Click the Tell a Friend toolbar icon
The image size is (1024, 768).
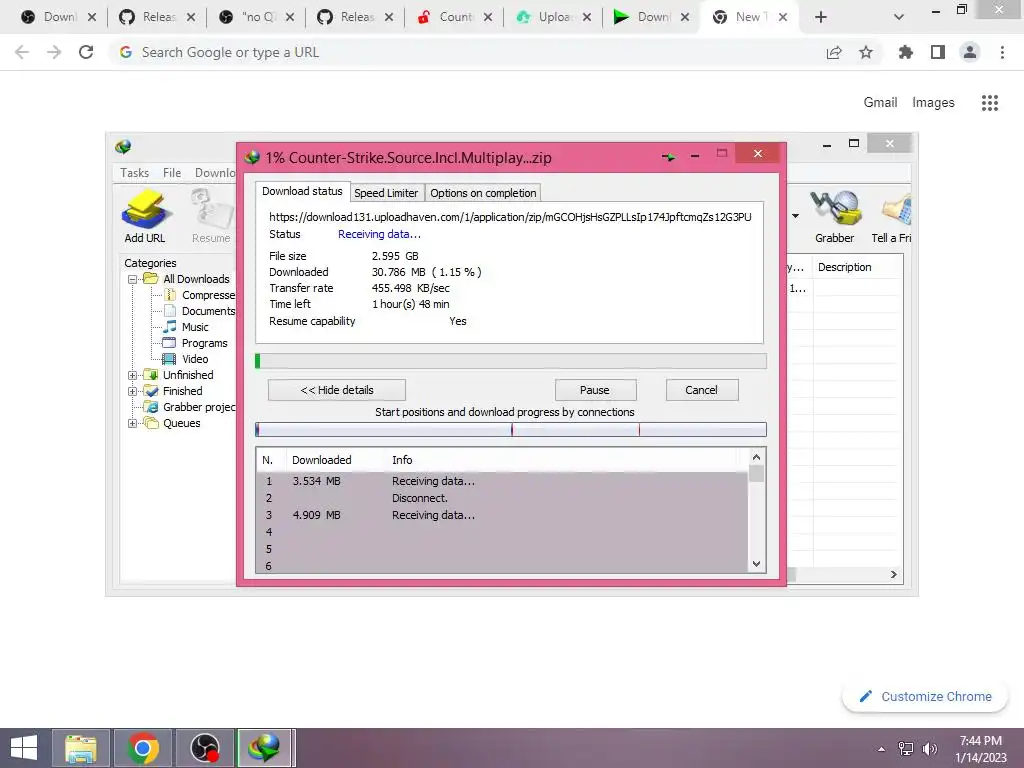coord(892,216)
